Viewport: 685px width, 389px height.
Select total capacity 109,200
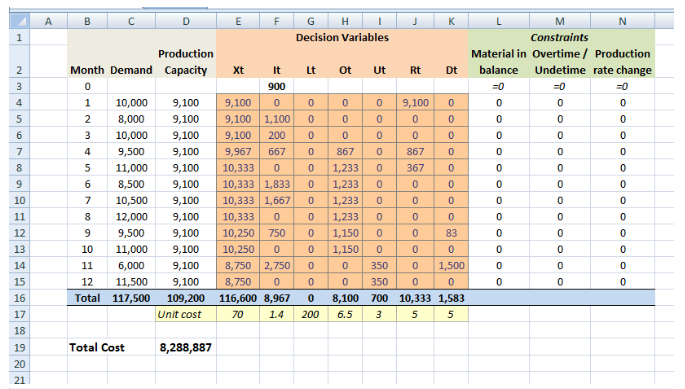(186, 298)
